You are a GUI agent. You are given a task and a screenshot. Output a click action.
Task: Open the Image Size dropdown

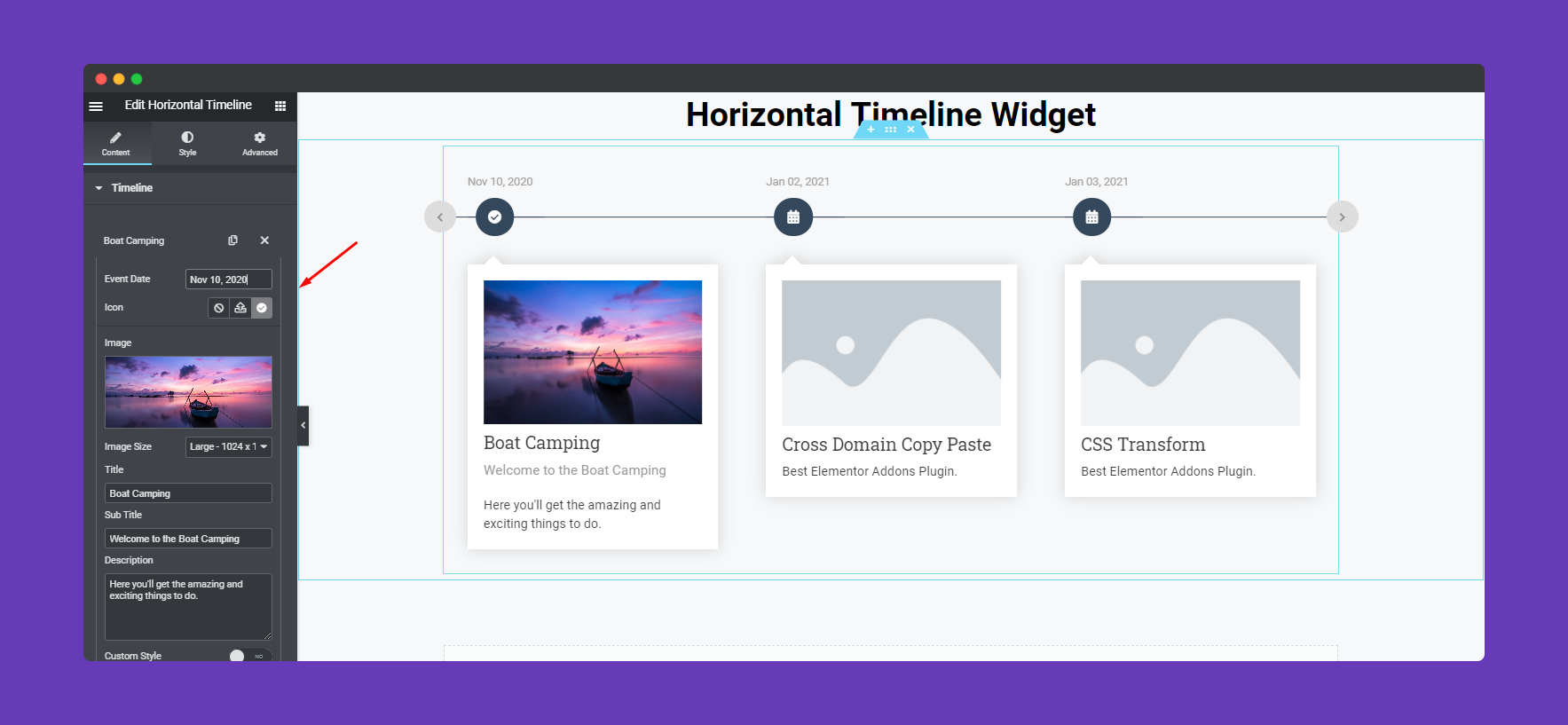[228, 446]
